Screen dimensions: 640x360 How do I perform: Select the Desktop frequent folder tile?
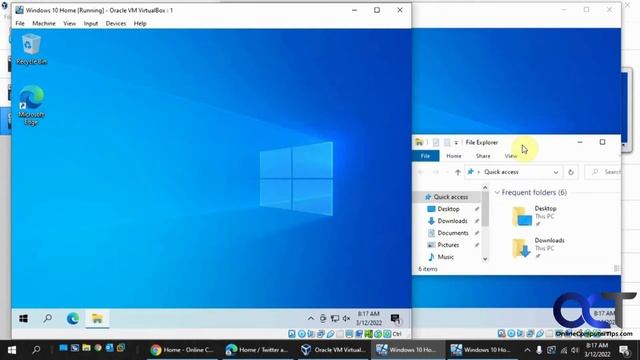[x=535, y=216]
